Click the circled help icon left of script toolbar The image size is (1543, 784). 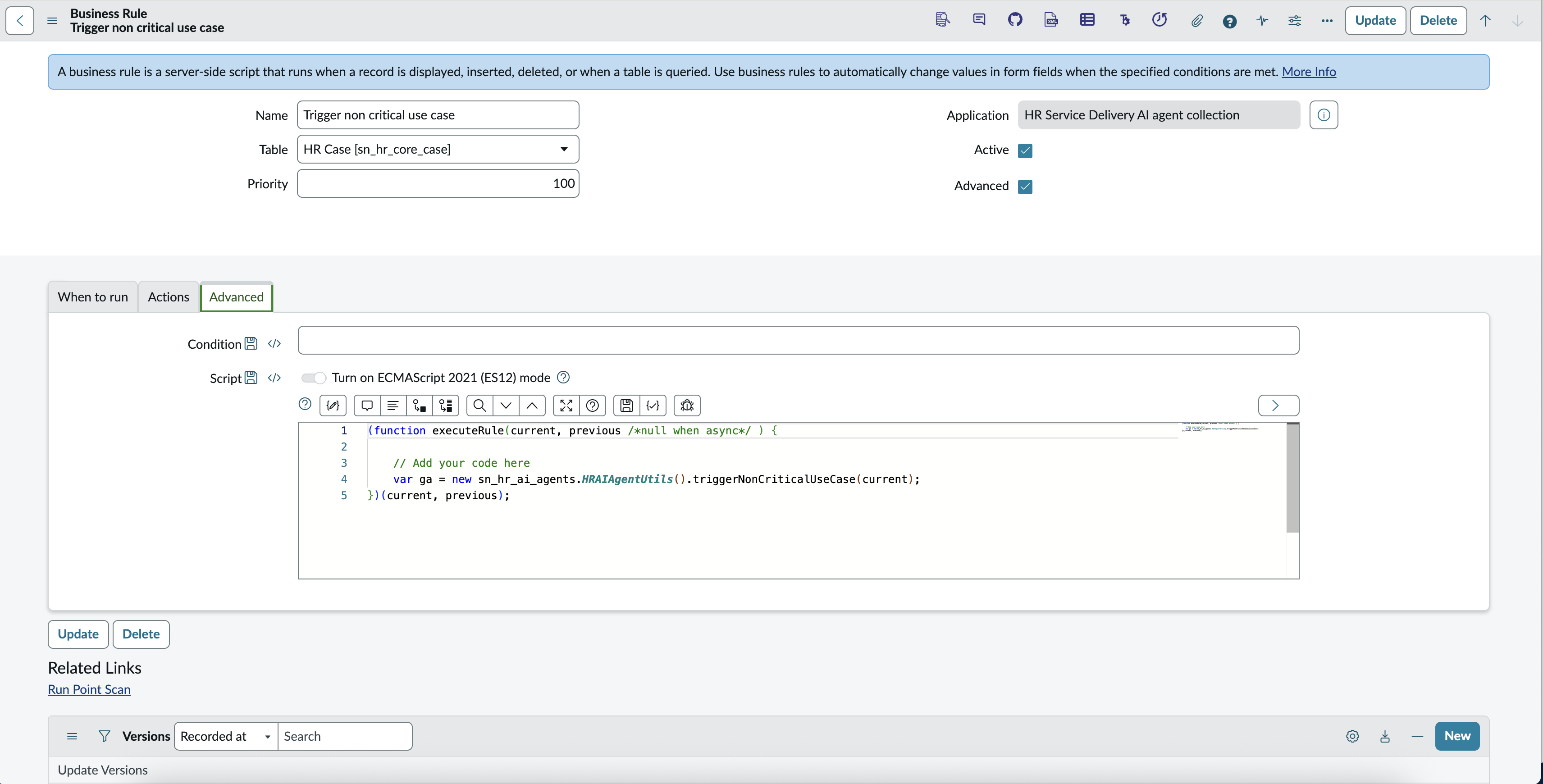point(305,404)
